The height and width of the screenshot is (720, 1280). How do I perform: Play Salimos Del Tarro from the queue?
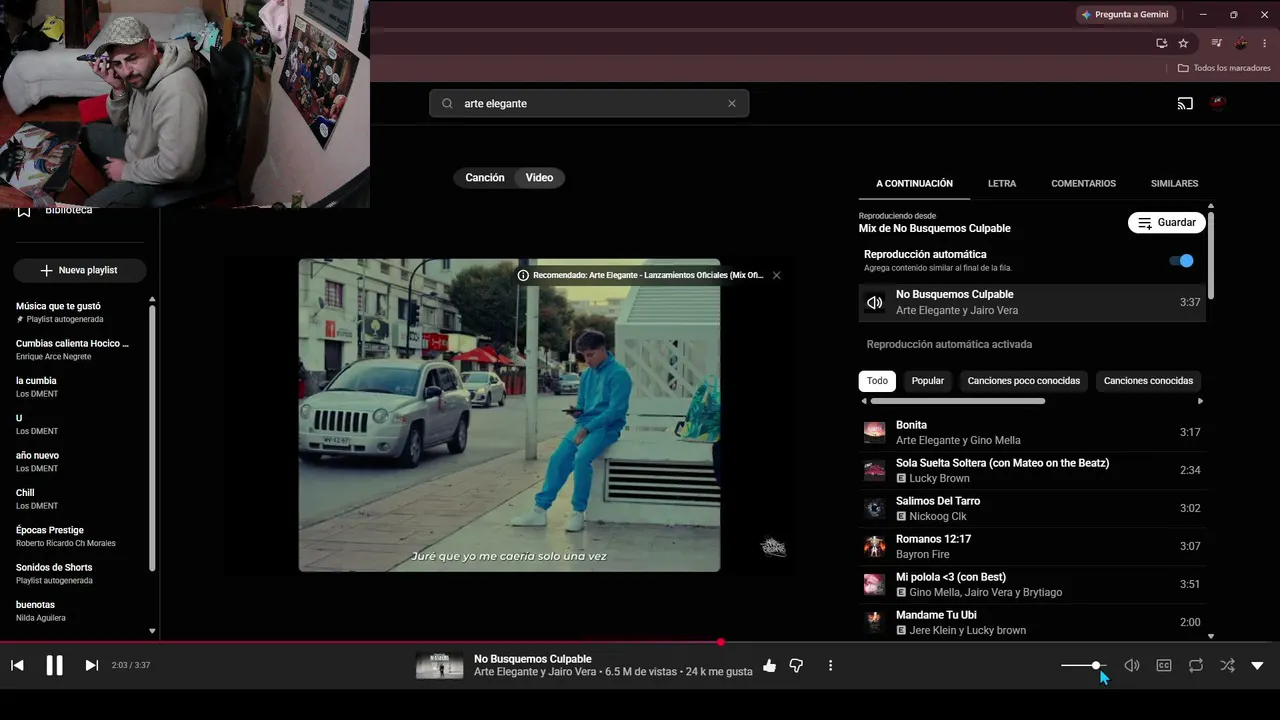[x=1032, y=508]
